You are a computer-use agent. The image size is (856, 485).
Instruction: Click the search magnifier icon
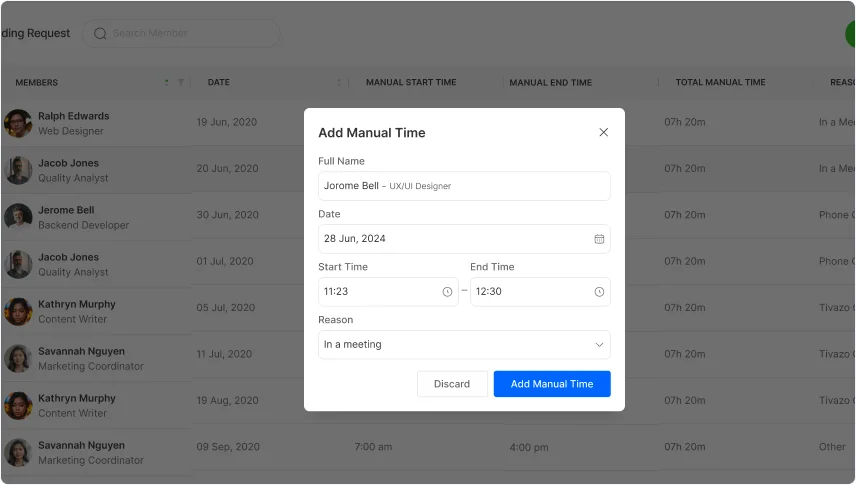[x=100, y=33]
